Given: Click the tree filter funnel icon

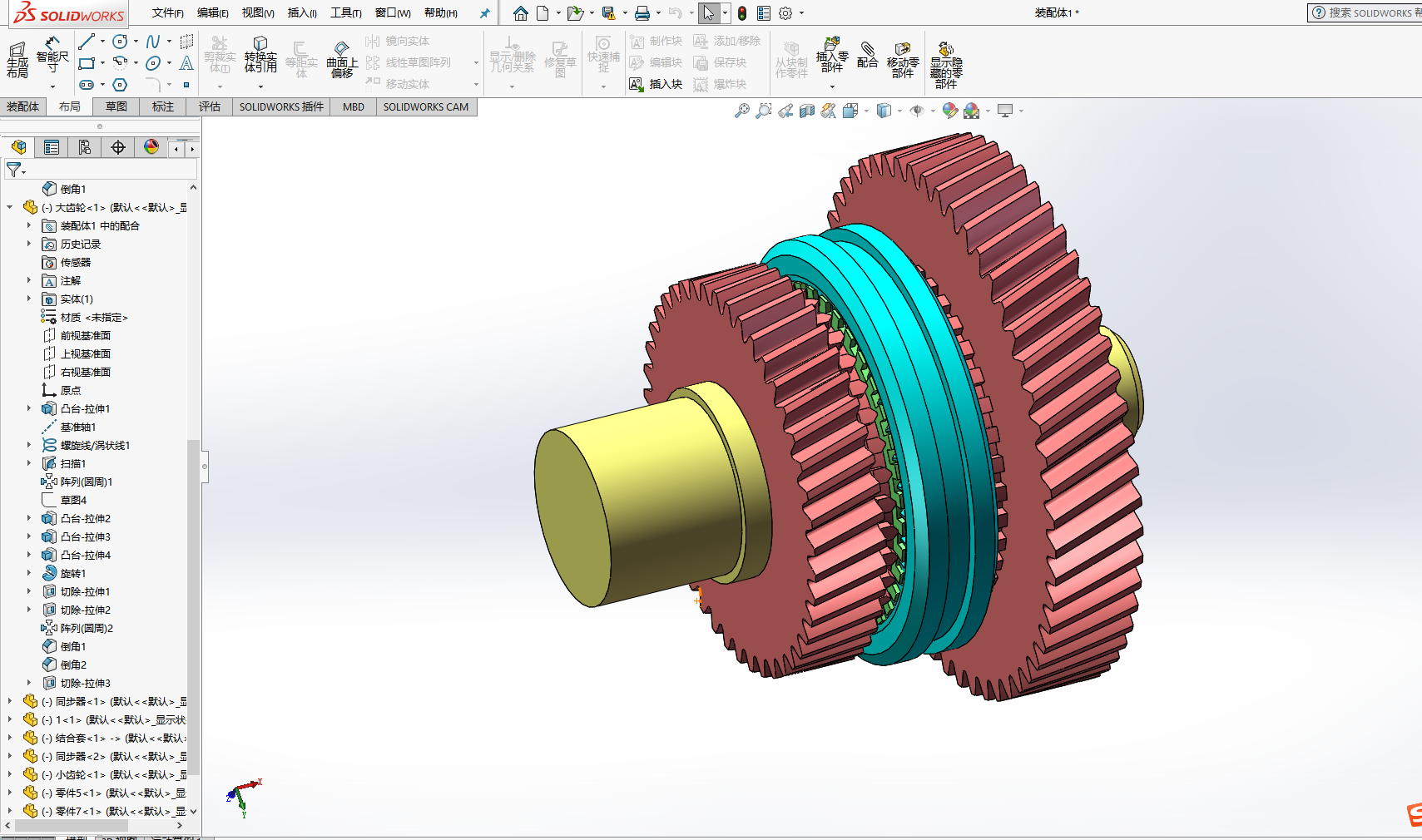Looking at the screenshot, I should [x=14, y=170].
